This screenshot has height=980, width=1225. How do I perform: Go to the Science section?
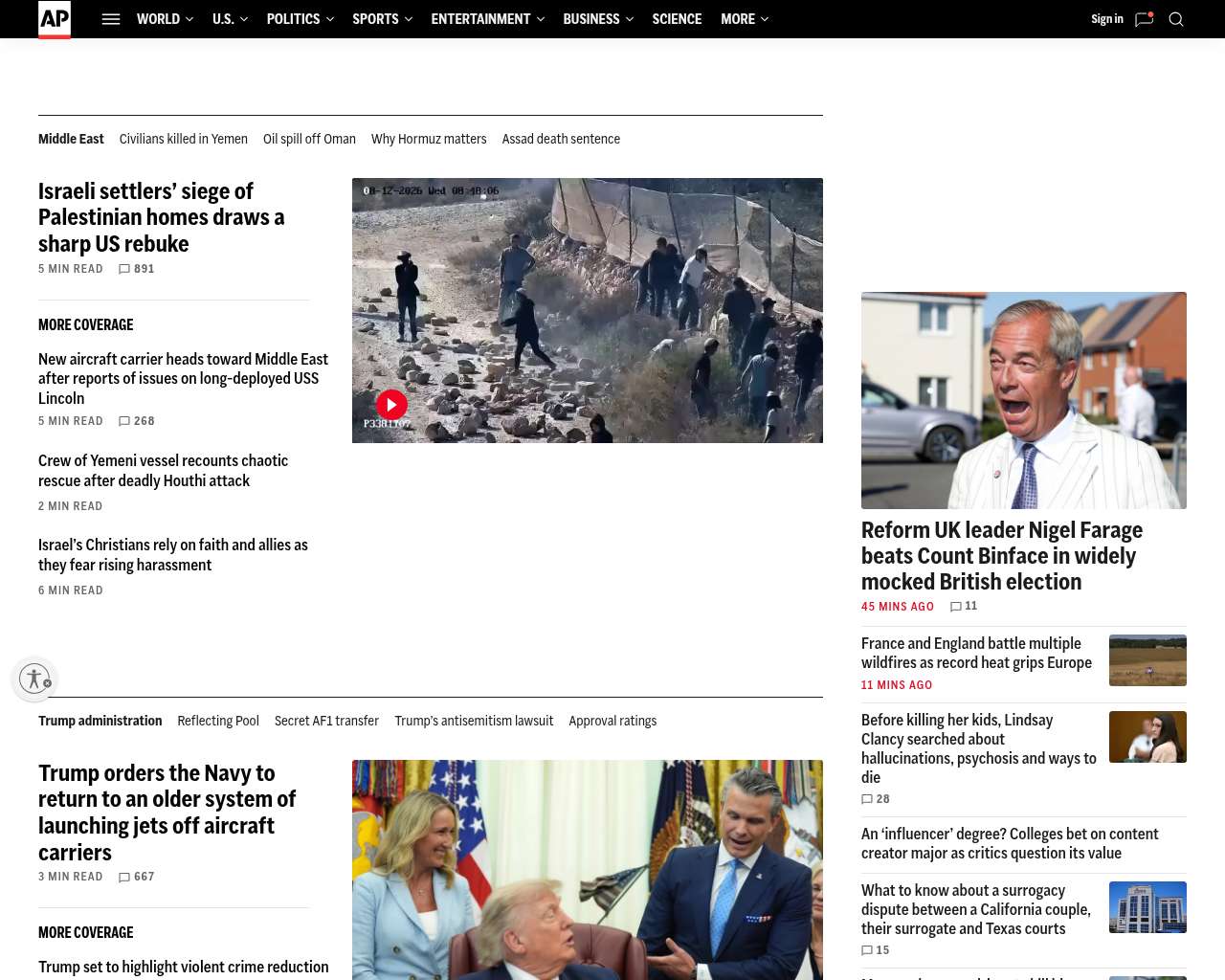point(677,19)
